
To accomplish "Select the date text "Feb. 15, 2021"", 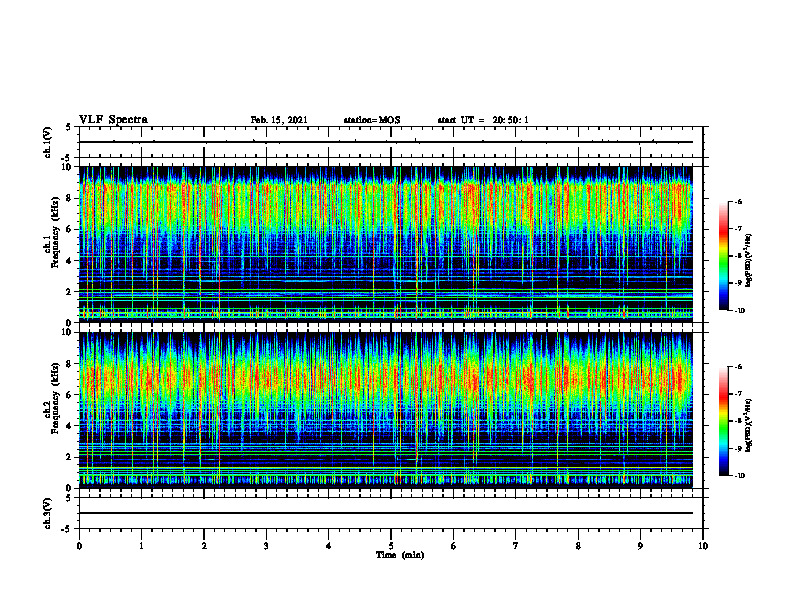I will pos(279,120).
